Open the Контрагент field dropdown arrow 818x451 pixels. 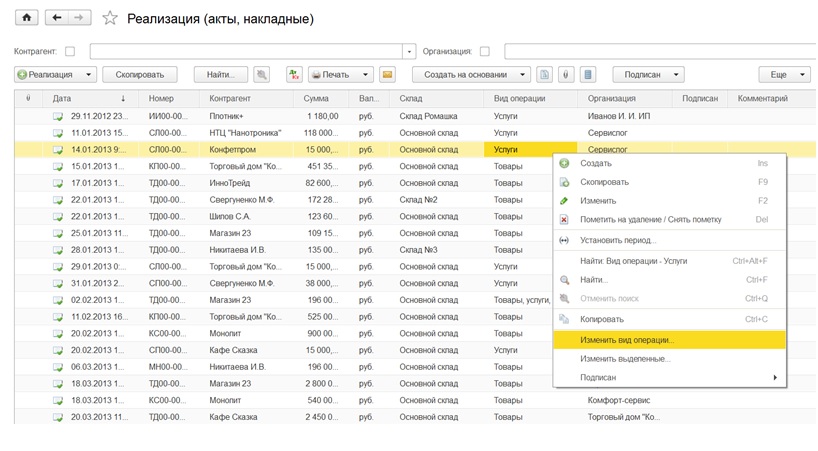409,51
